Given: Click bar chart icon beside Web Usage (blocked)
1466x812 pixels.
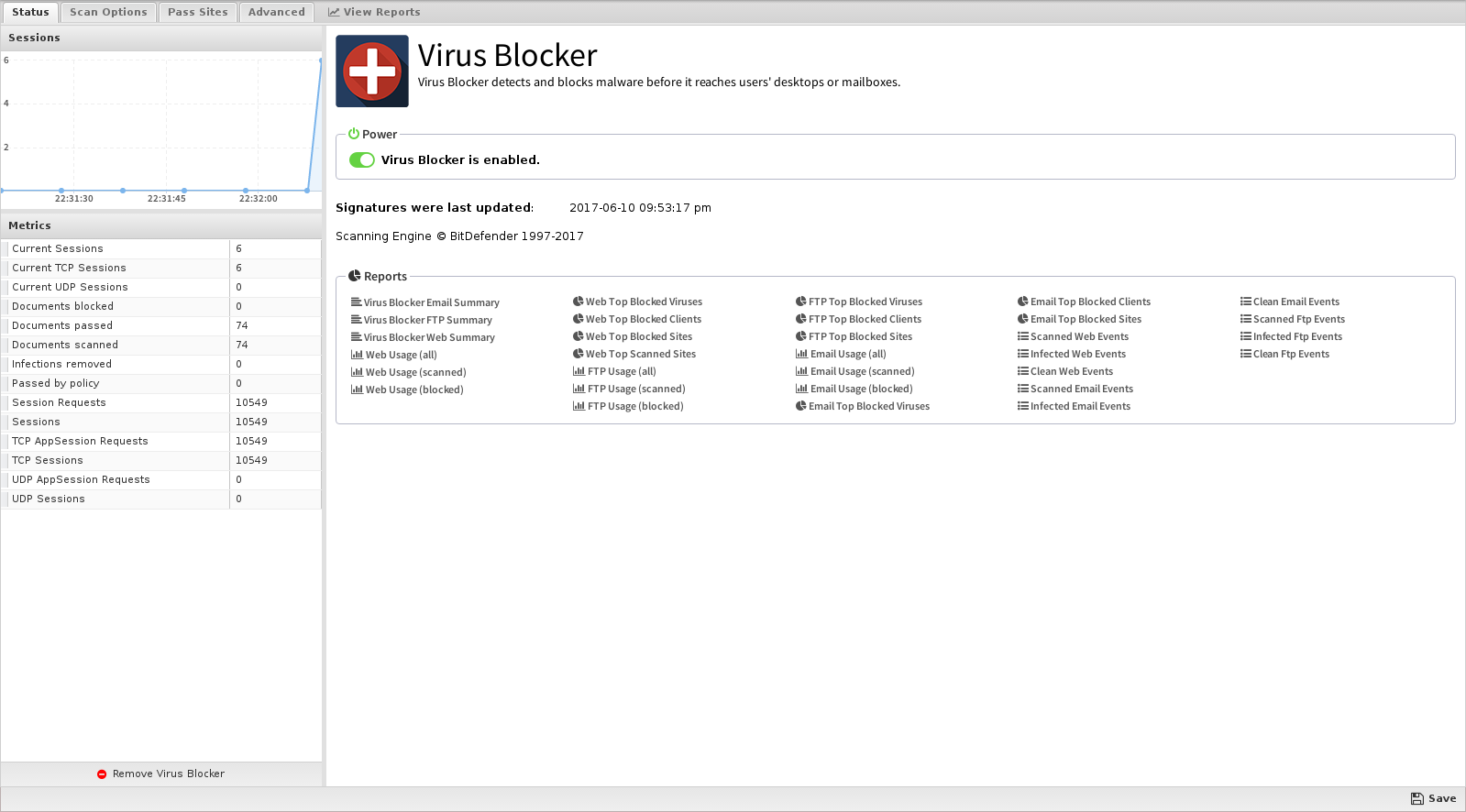Looking at the screenshot, I should tap(357, 389).
